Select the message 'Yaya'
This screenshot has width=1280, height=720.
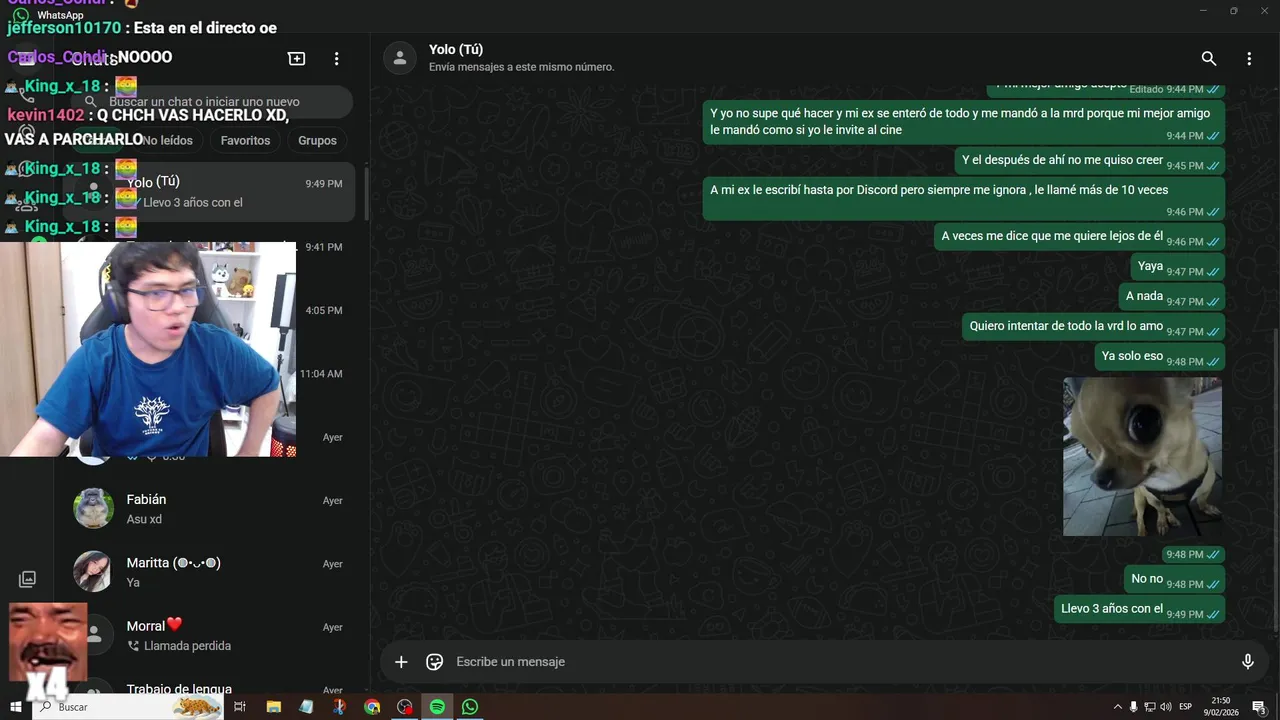1177,268
